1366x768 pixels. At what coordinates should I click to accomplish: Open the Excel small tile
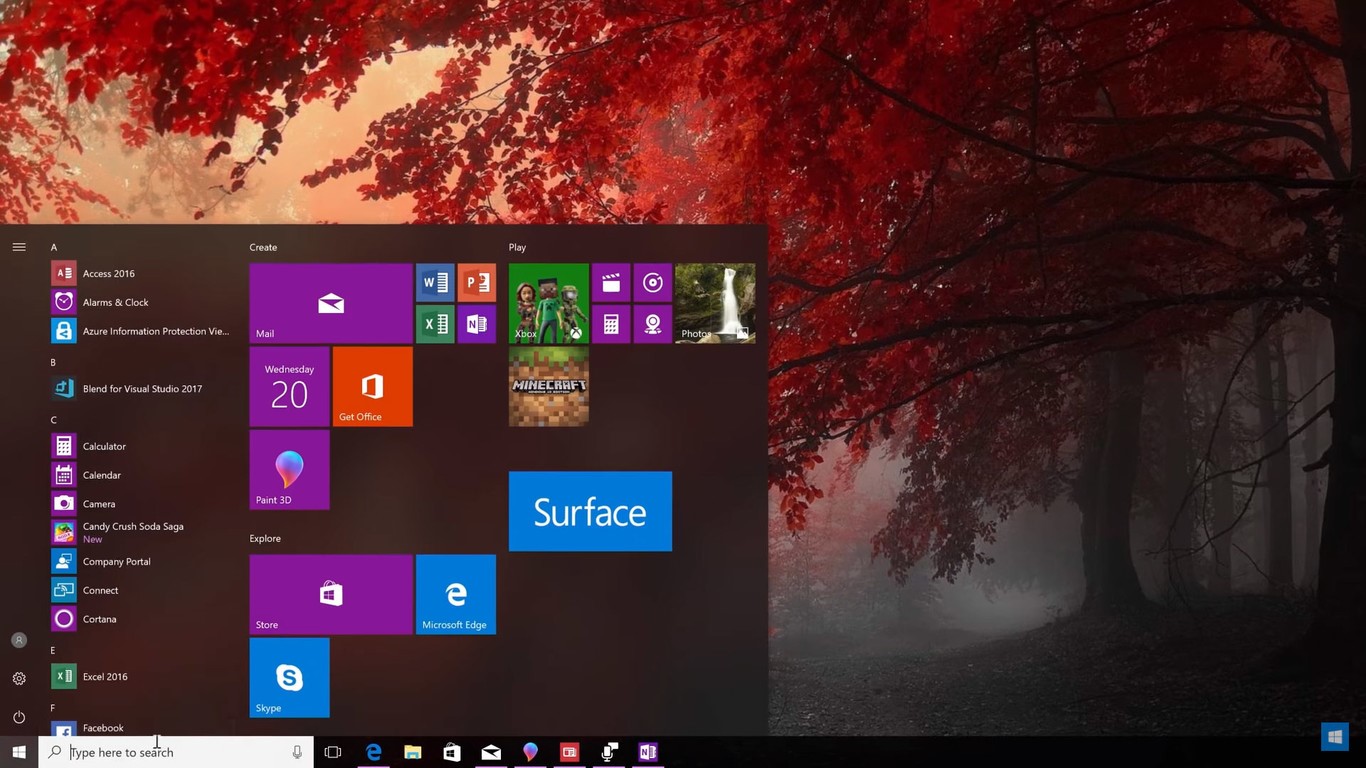[435, 324]
